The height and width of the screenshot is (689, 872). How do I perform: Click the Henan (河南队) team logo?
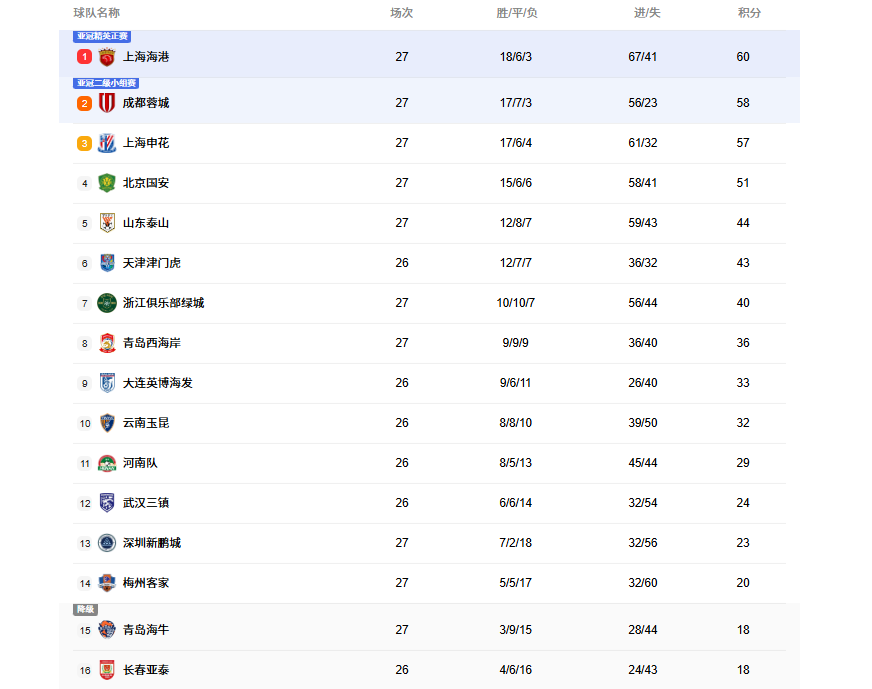[107, 463]
